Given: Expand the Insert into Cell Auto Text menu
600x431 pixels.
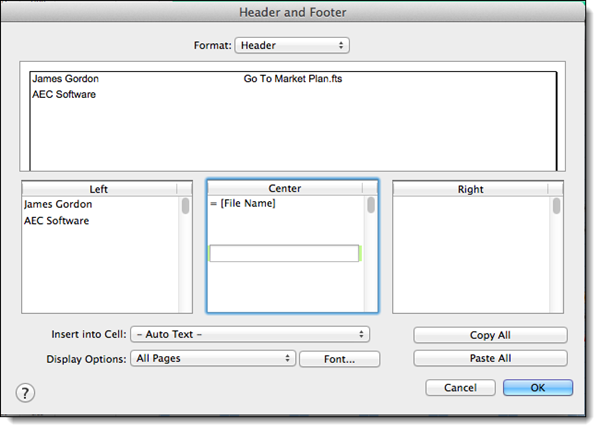Looking at the screenshot, I should (250, 334).
